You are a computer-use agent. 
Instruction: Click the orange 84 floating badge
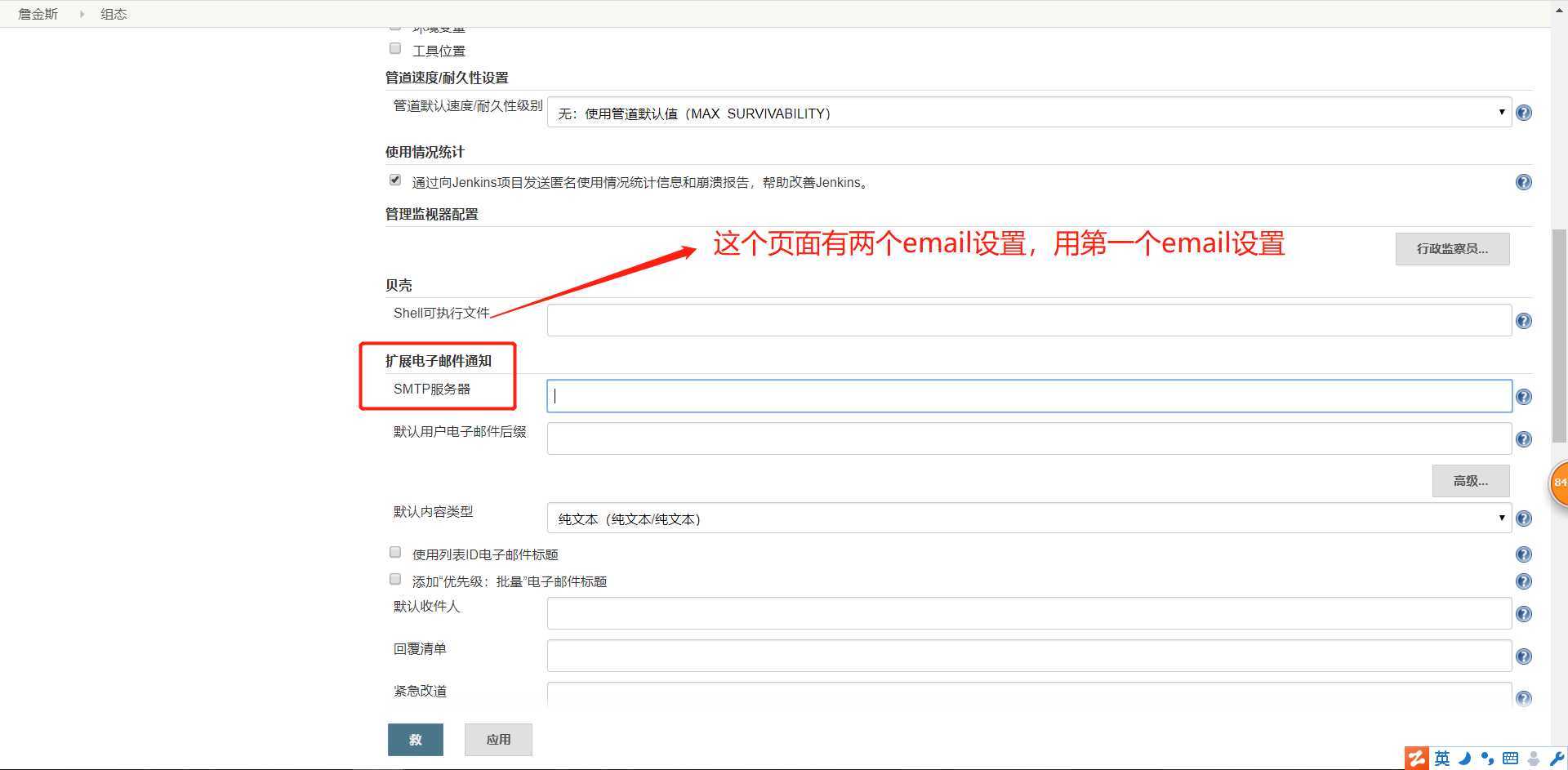point(1559,483)
